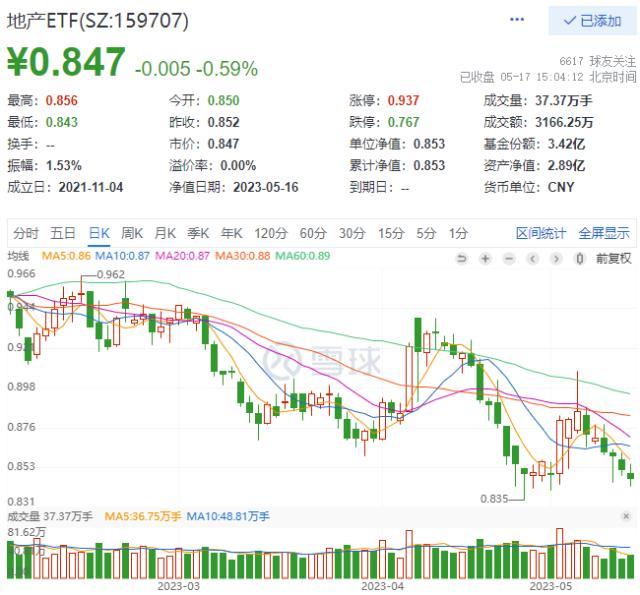The height and width of the screenshot is (595, 640).
Task: Click the 最低 value 0.843
Action: click(x=61, y=122)
